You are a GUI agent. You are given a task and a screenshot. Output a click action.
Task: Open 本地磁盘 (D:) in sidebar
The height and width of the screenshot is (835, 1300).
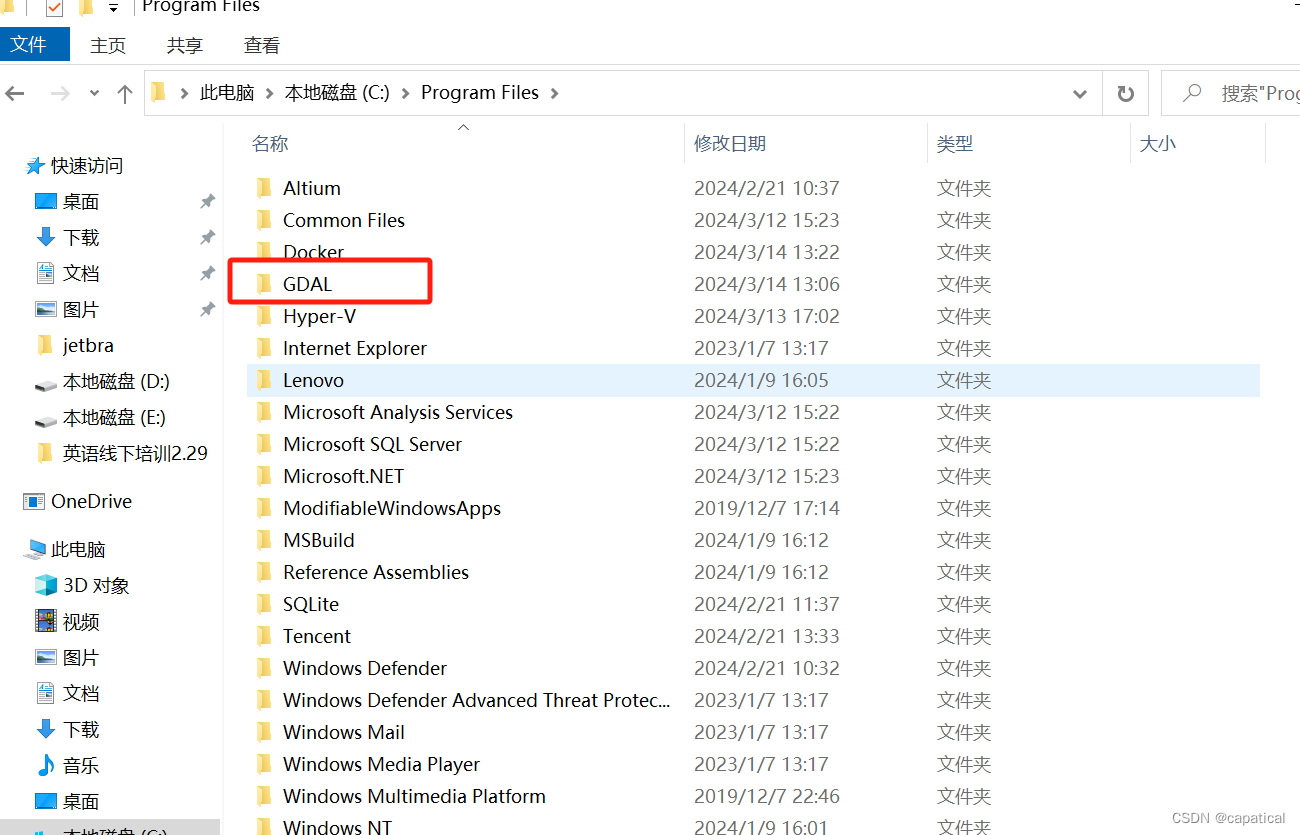(x=116, y=382)
